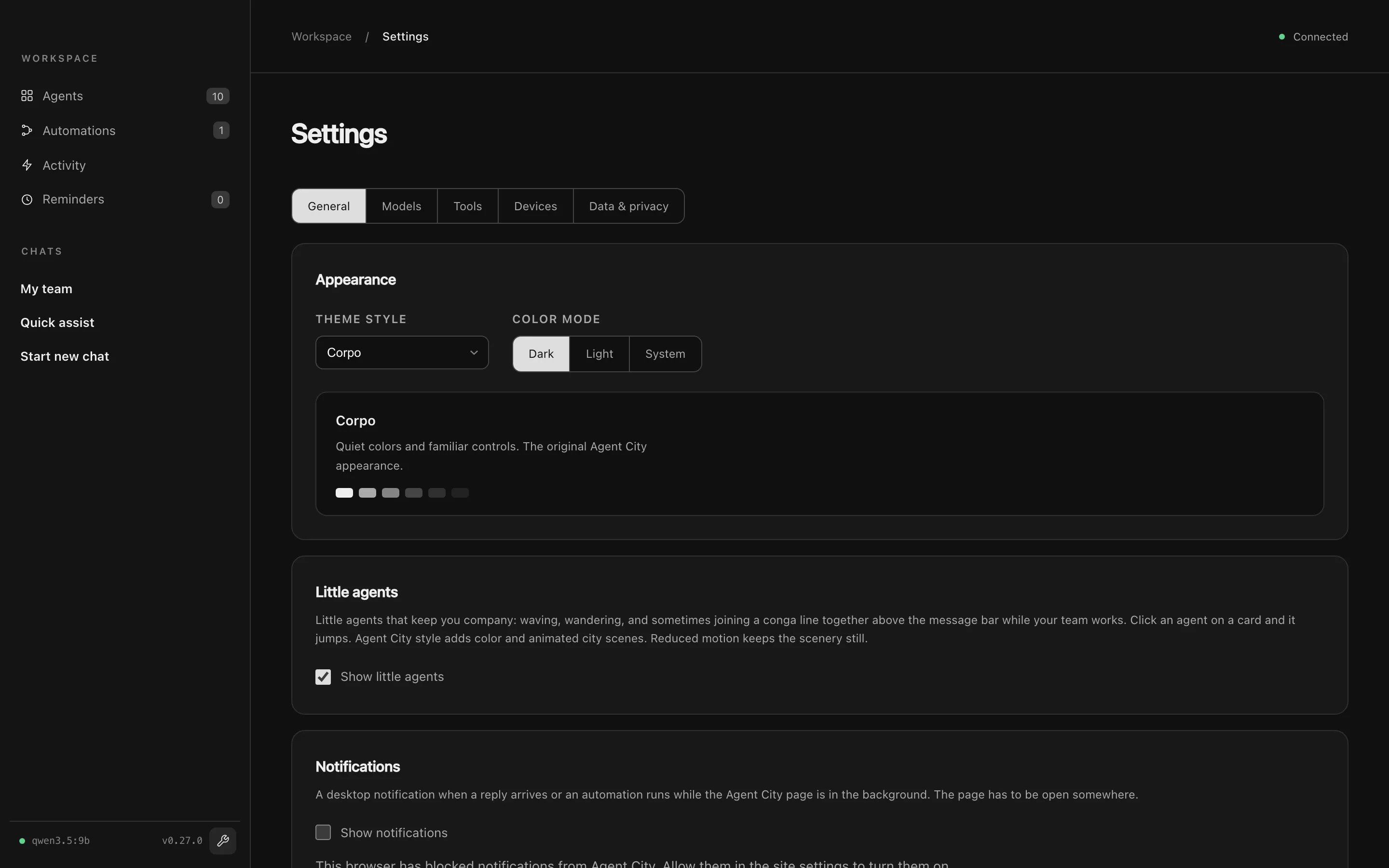
Task: Enable the Show notifications checkbox
Action: coord(323,832)
